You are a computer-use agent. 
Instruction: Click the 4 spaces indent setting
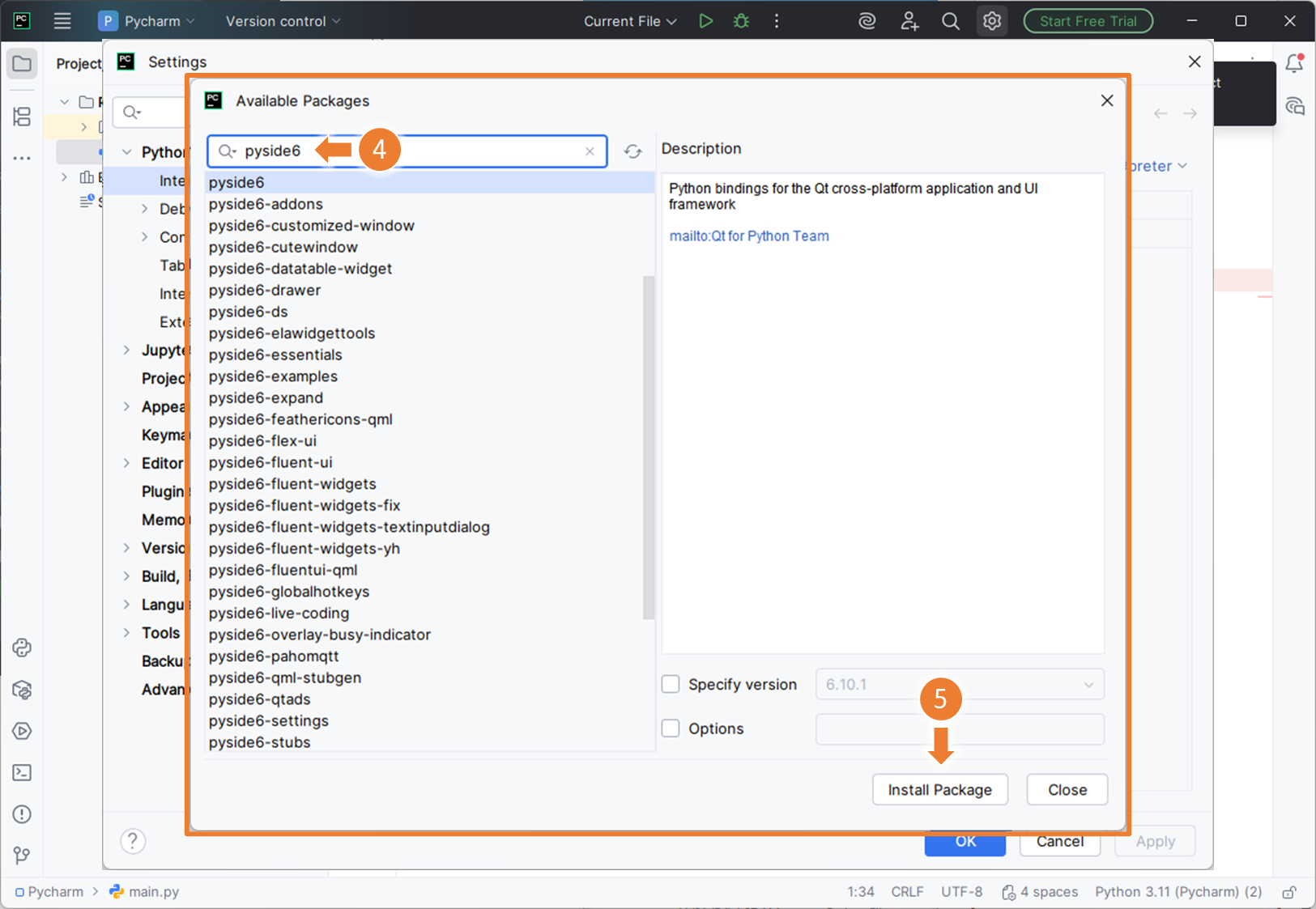pos(1040,892)
